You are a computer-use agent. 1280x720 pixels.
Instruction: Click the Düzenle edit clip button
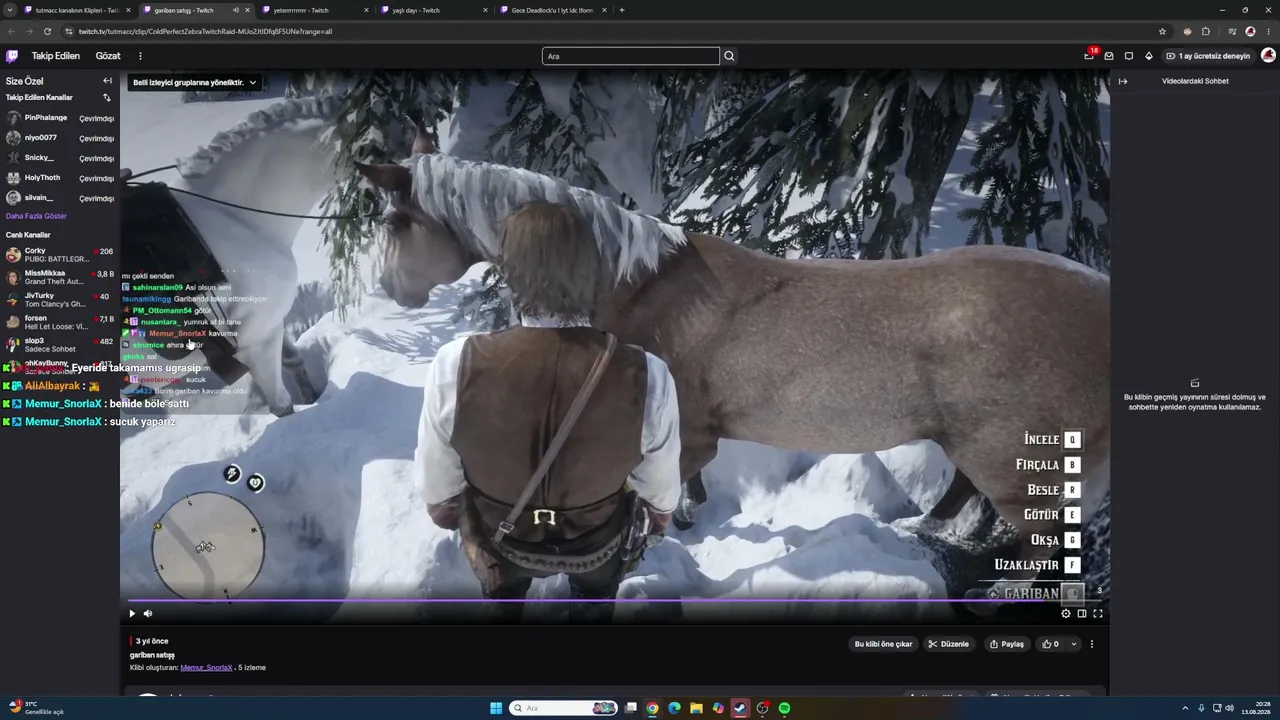click(949, 644)
